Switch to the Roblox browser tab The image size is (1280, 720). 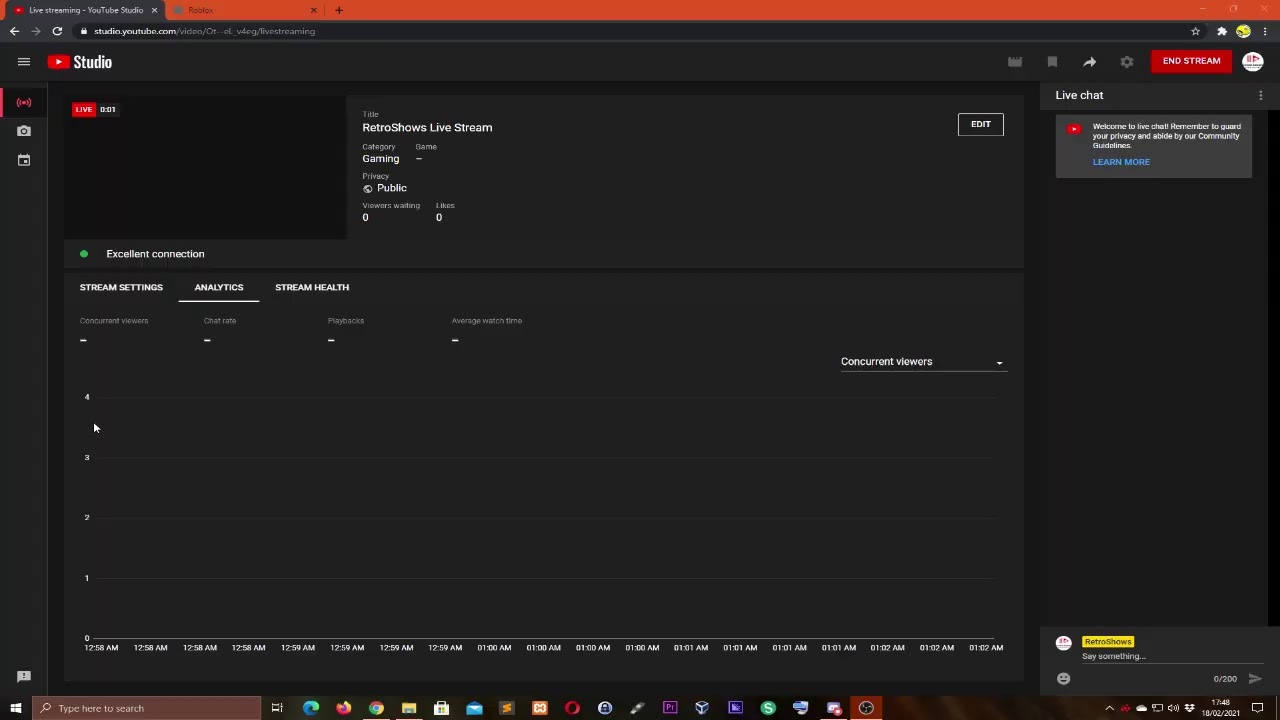click(x=242, y=10)
